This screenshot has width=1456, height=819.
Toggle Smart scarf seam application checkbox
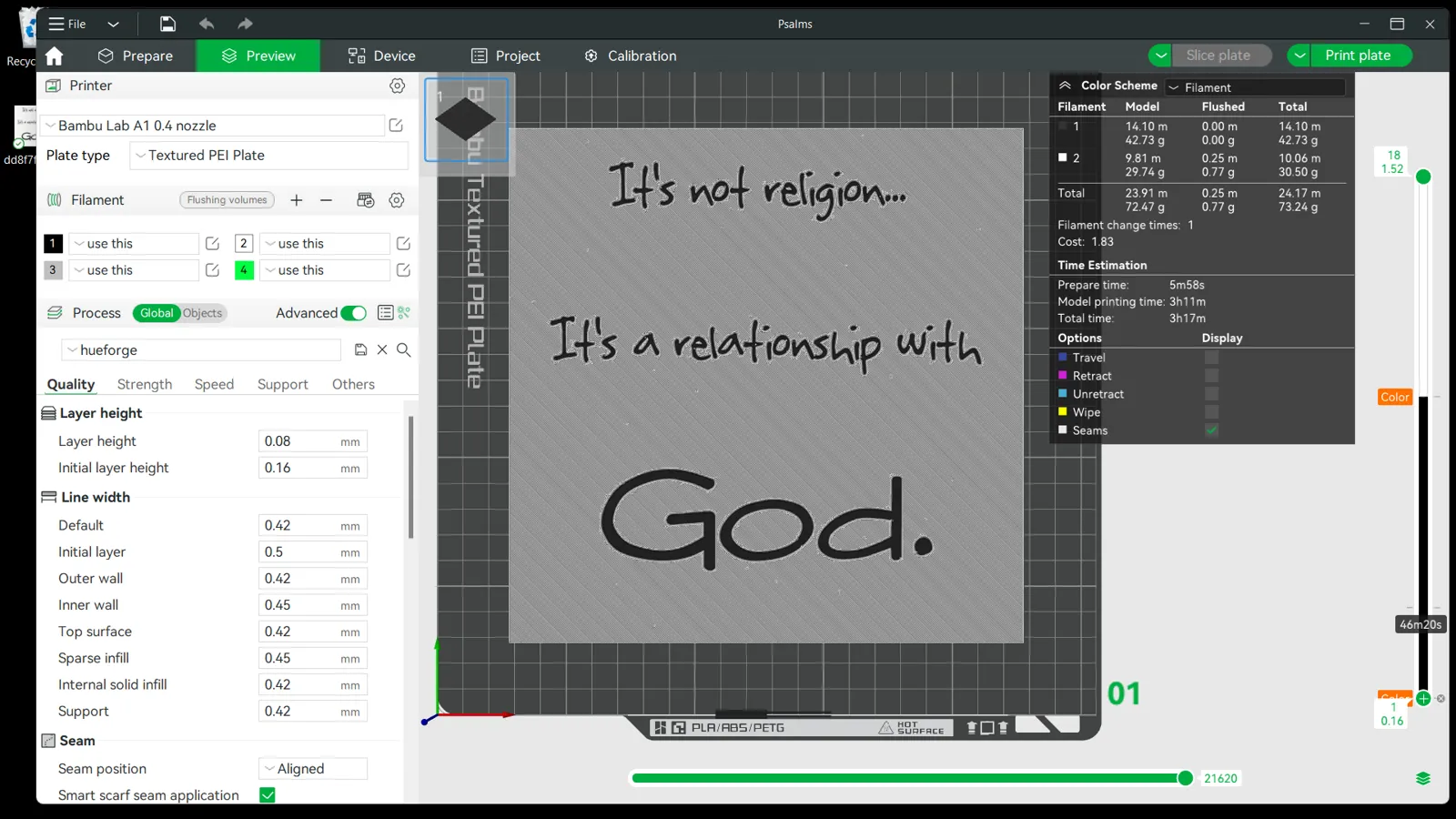268,795
